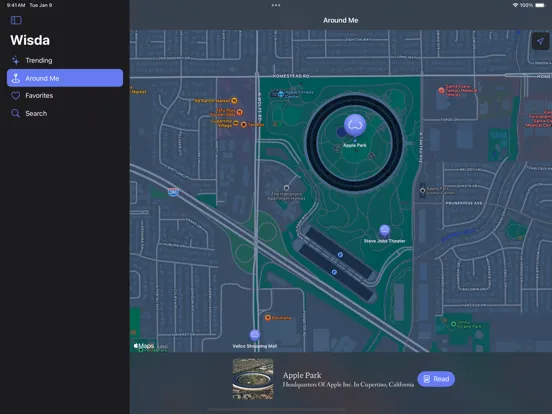Image resolution: width=552 pixels, height=414 pixels.
Task: Select the Apple Park map pin
Action: 355,125
